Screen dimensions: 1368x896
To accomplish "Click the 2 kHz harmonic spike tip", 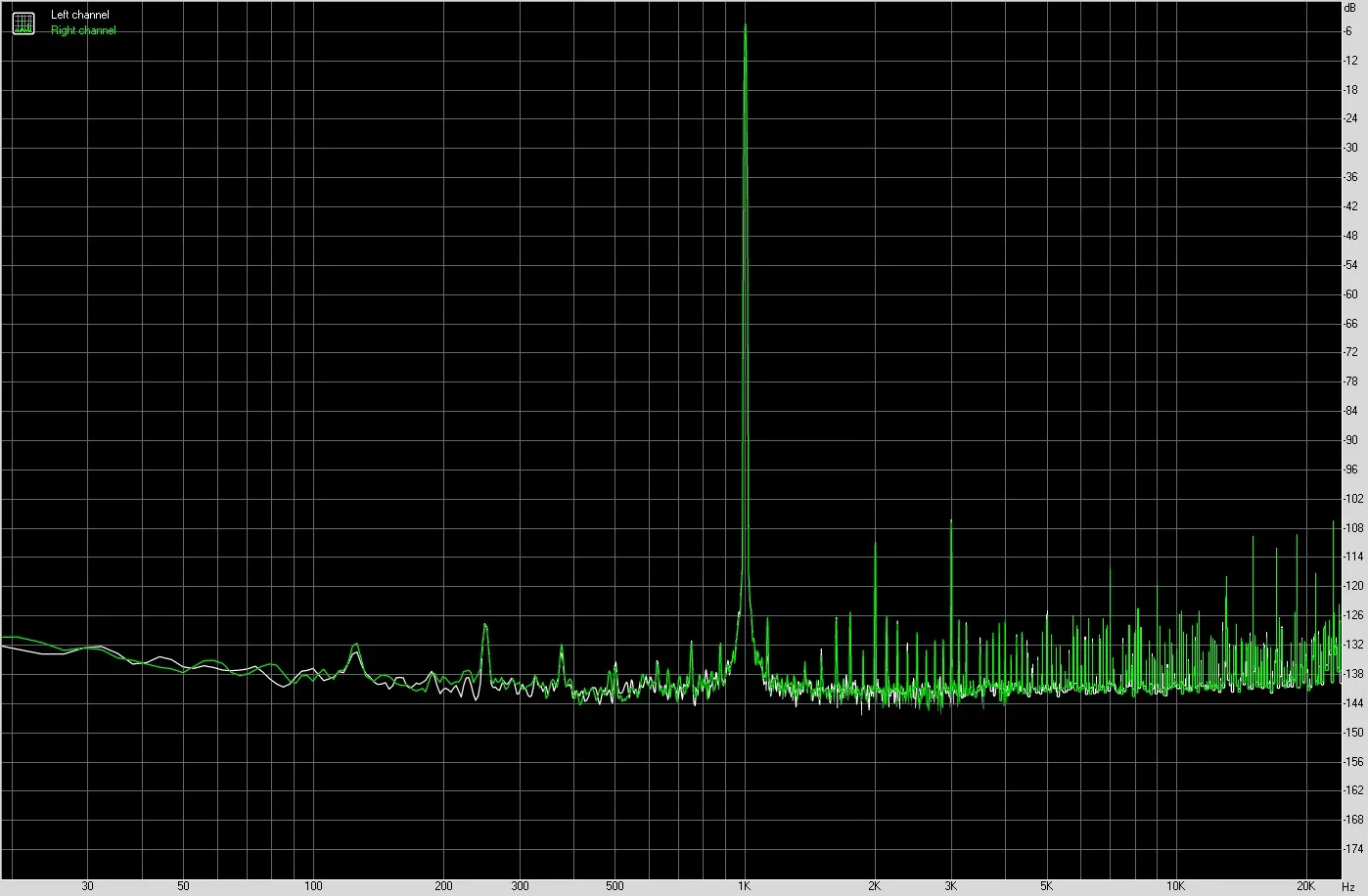I will click(875, 544).
